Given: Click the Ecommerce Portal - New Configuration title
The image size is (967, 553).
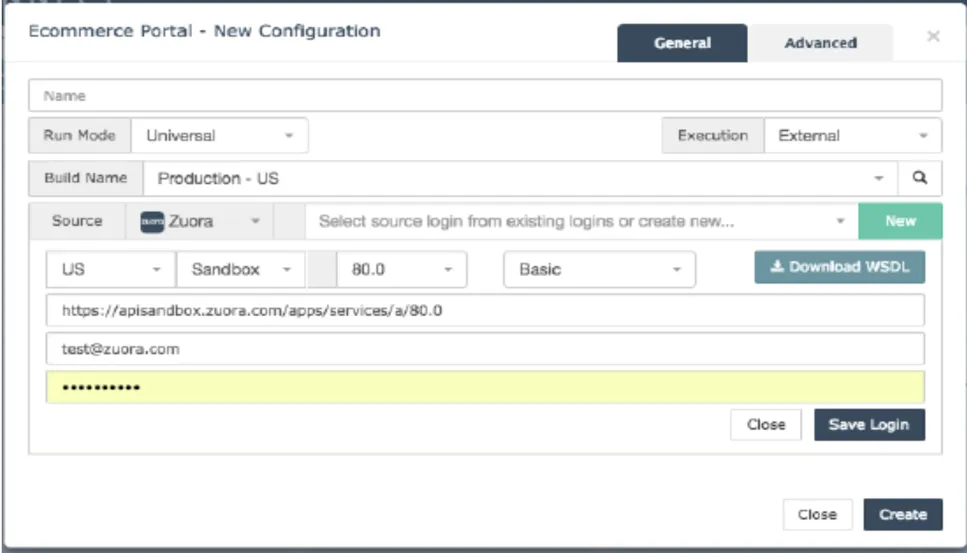Looking at the screenshot, I should [204, 31].
